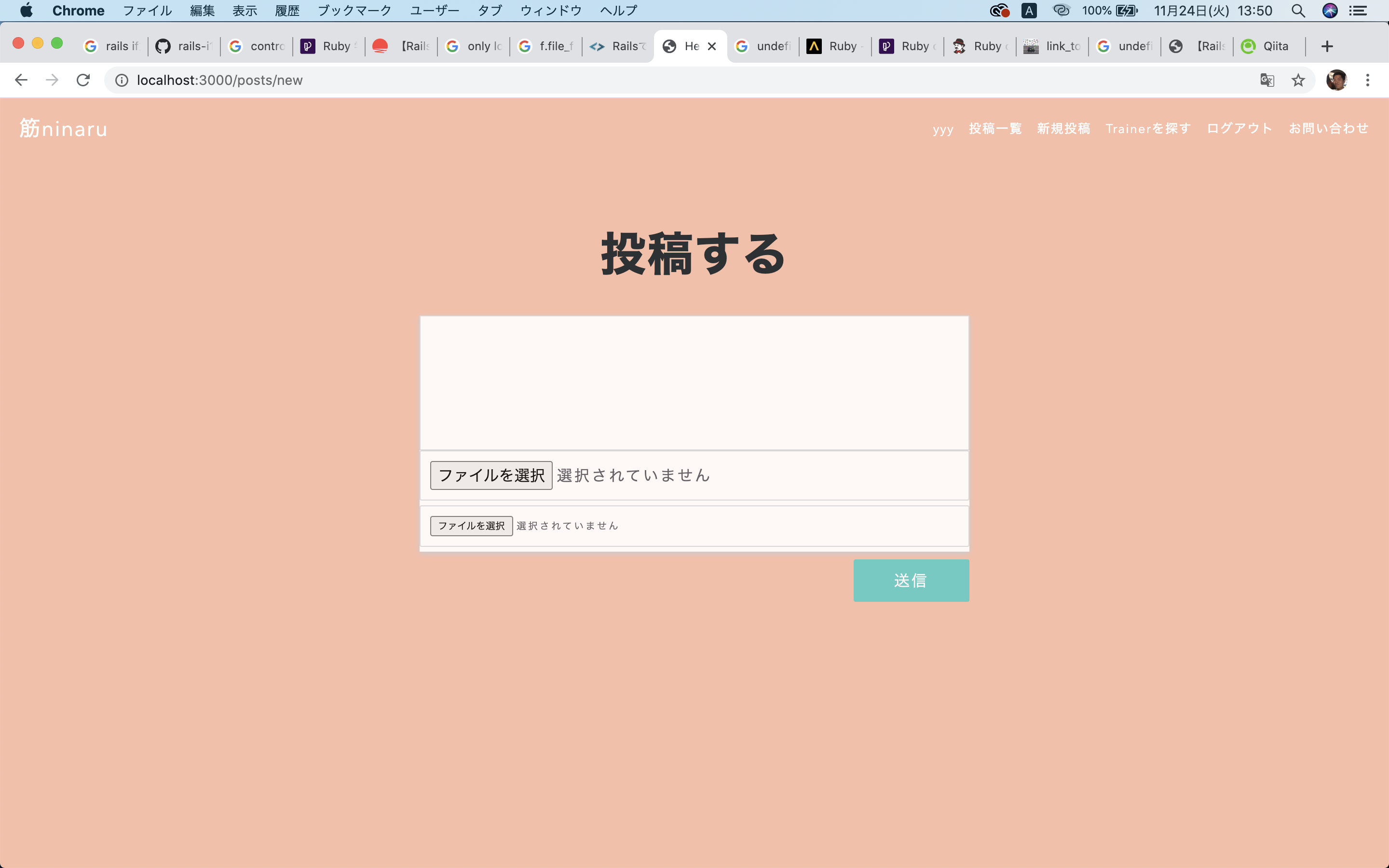The width and height of the screenshot is (1389, 868).
Task: Open the タブ menu
Action: [x=490, y=10]
